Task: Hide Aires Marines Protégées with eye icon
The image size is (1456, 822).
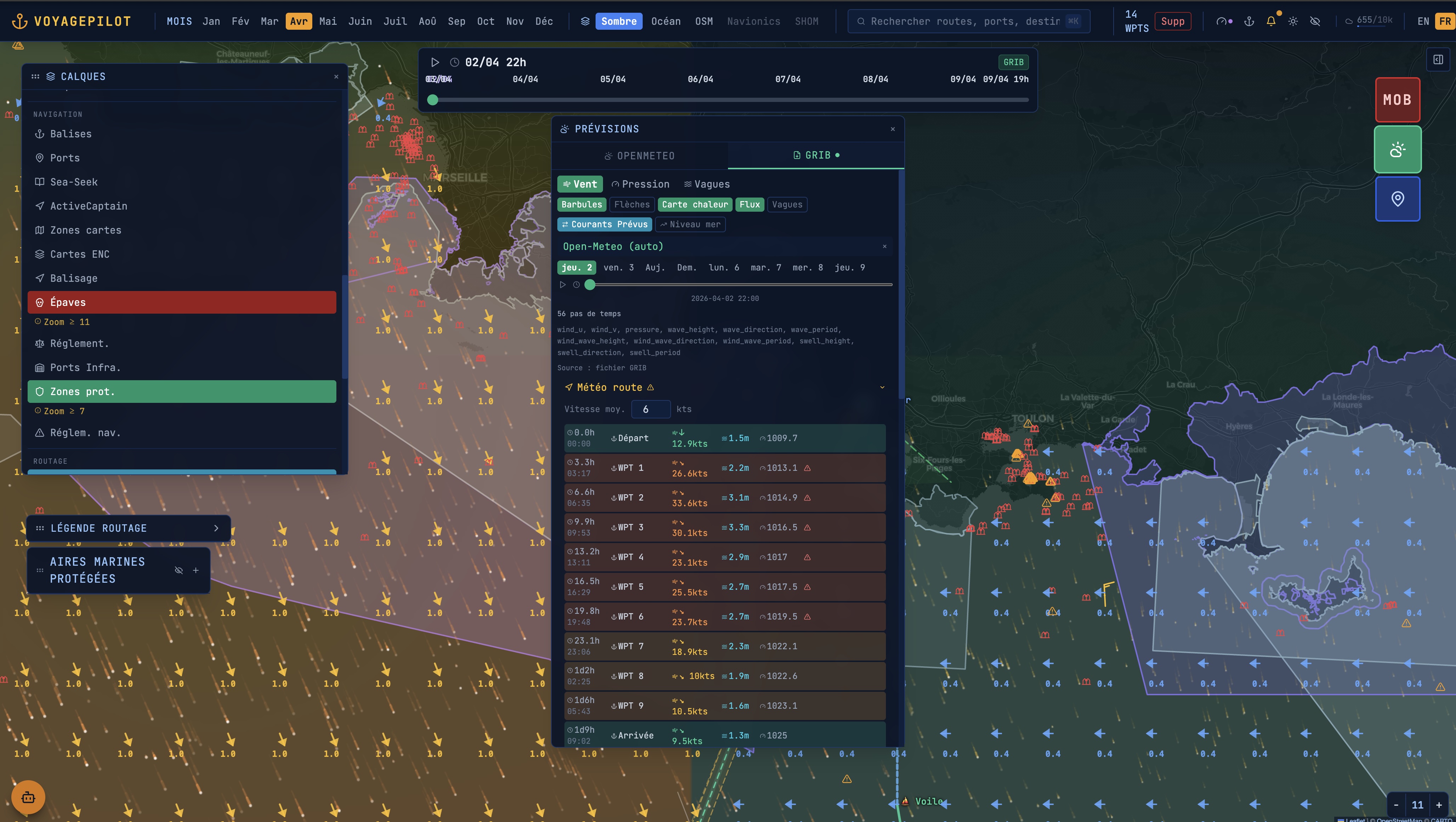Action: 178,570
